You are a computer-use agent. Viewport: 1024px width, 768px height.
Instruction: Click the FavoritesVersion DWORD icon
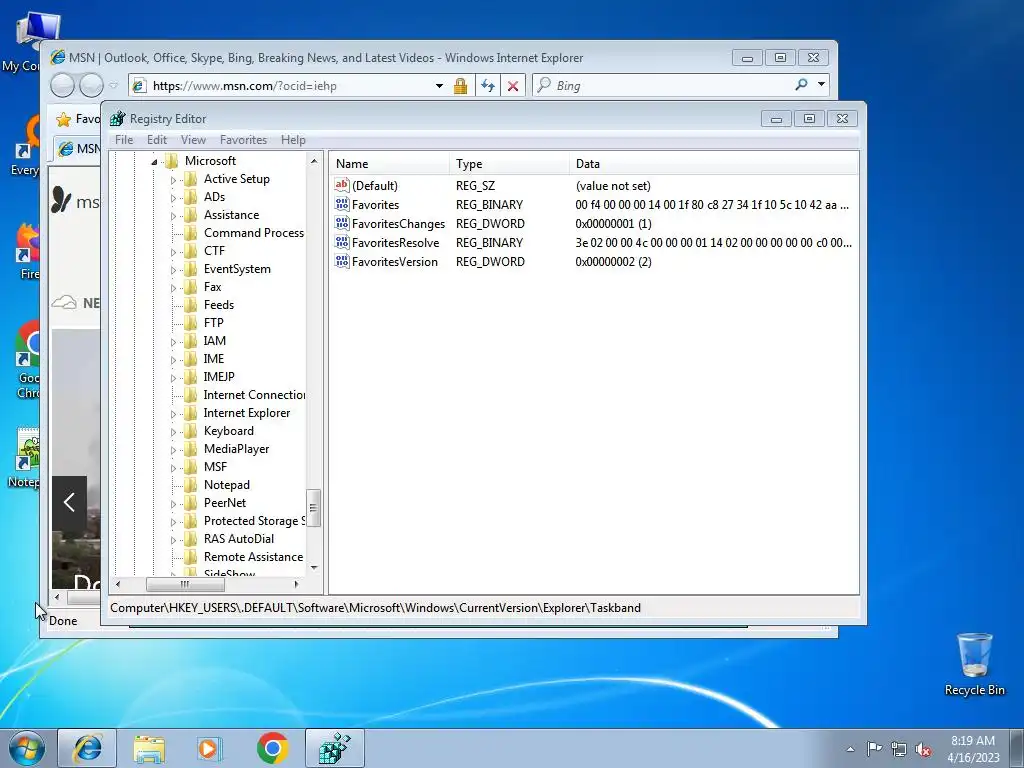tap(342, 261)
